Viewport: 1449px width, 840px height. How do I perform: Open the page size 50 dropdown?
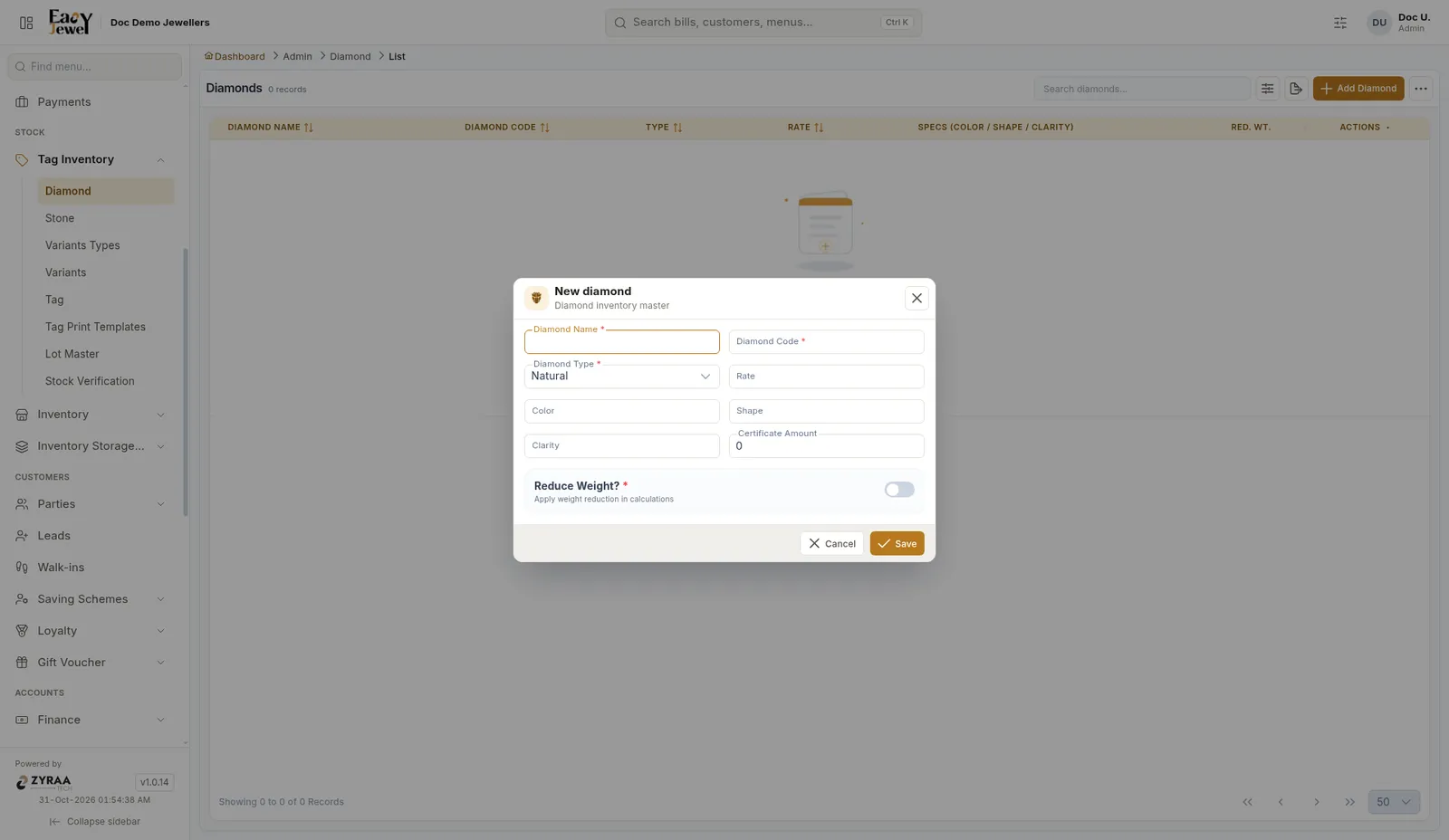(1394, 802)
